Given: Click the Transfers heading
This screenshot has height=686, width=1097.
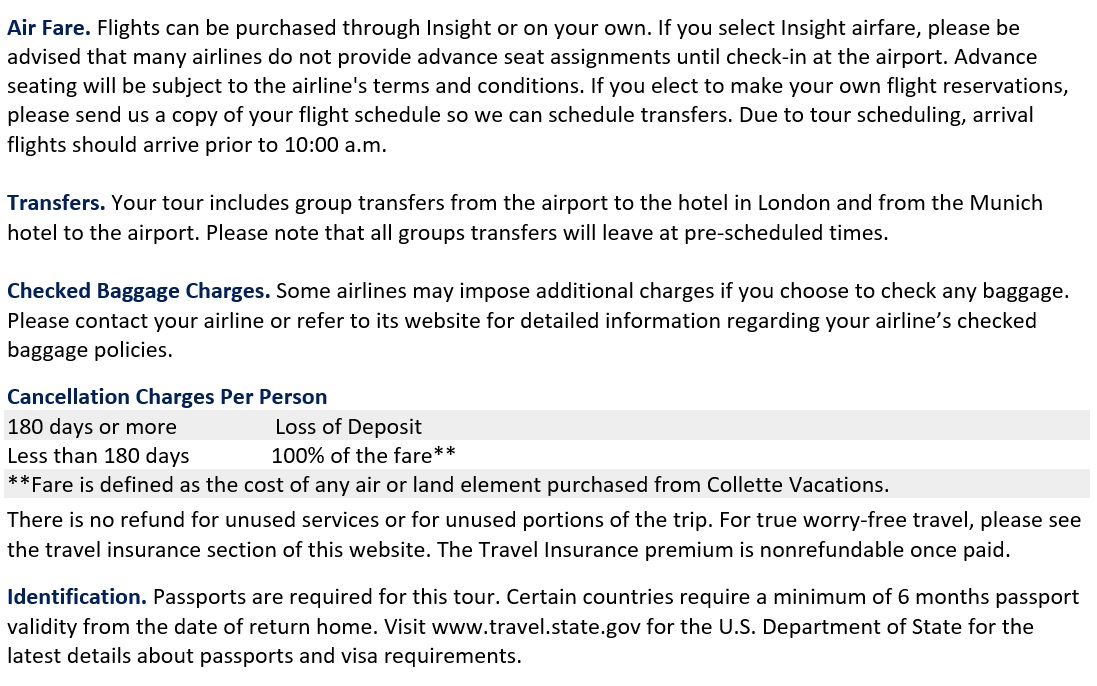Looking at the screenshot, I should coord(56,203).
